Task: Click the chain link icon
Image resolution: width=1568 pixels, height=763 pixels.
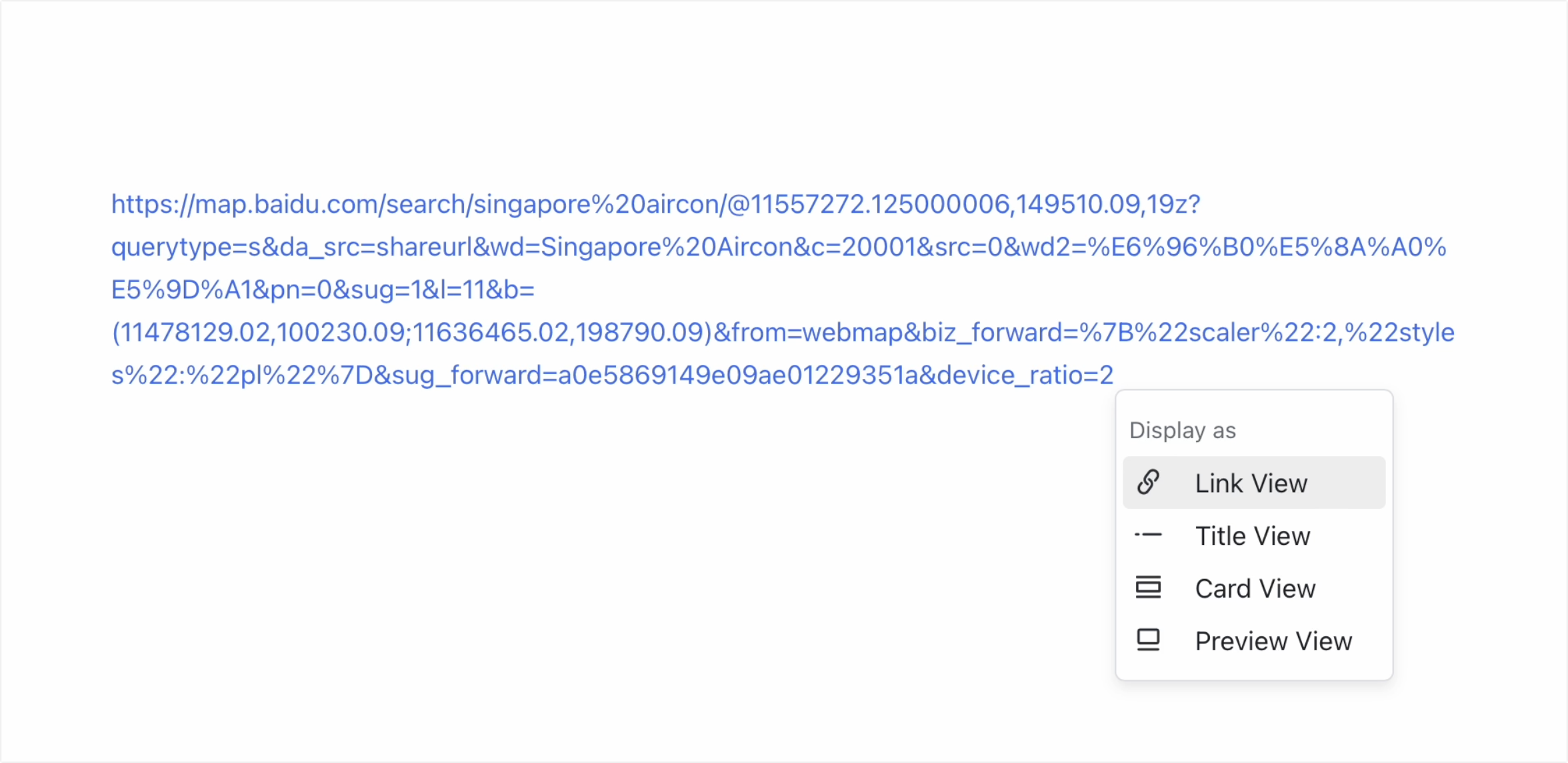Action: 1149,482
